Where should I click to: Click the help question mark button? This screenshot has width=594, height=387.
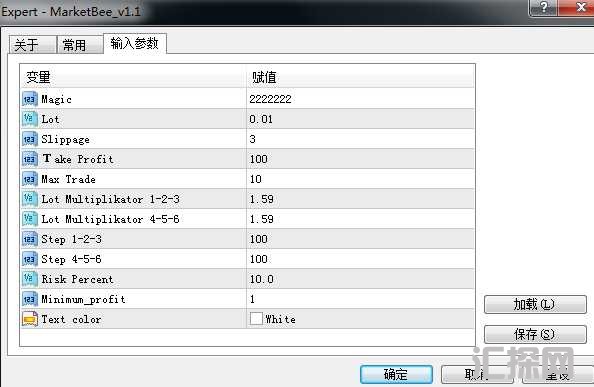coord(544,8)
